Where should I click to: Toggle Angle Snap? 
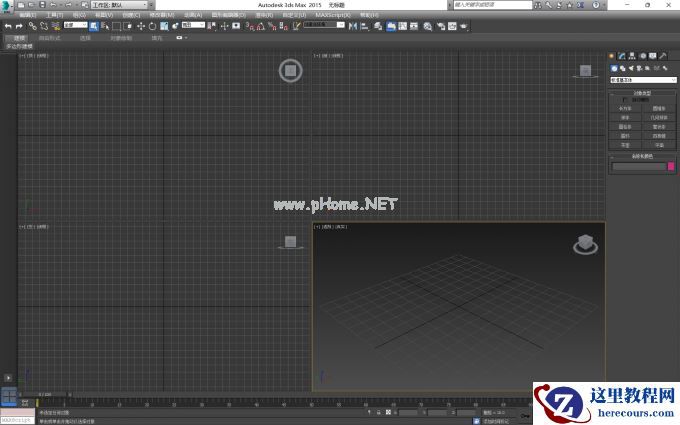point(261,26)
